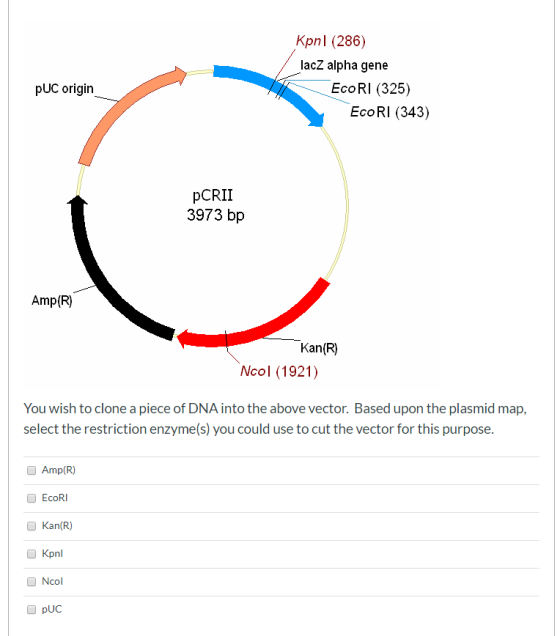
Task: Mark the NcoI answer checkbox
Action: (31, 582)
